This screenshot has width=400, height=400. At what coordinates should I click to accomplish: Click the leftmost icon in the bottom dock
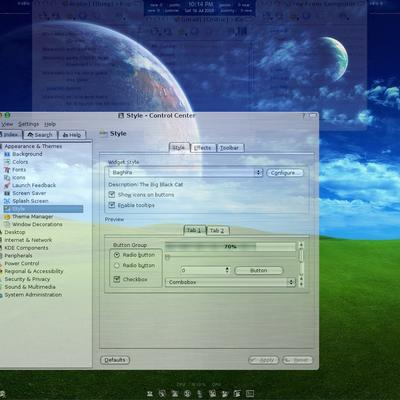150,393
